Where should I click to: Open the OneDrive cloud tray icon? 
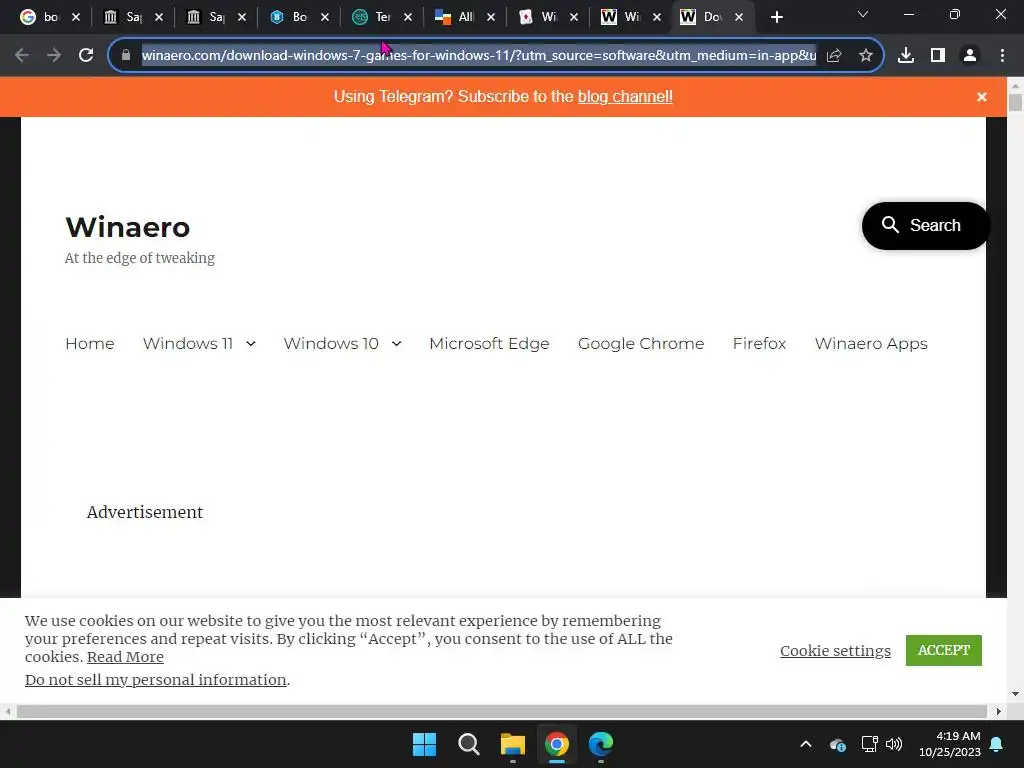click(838, 744)
